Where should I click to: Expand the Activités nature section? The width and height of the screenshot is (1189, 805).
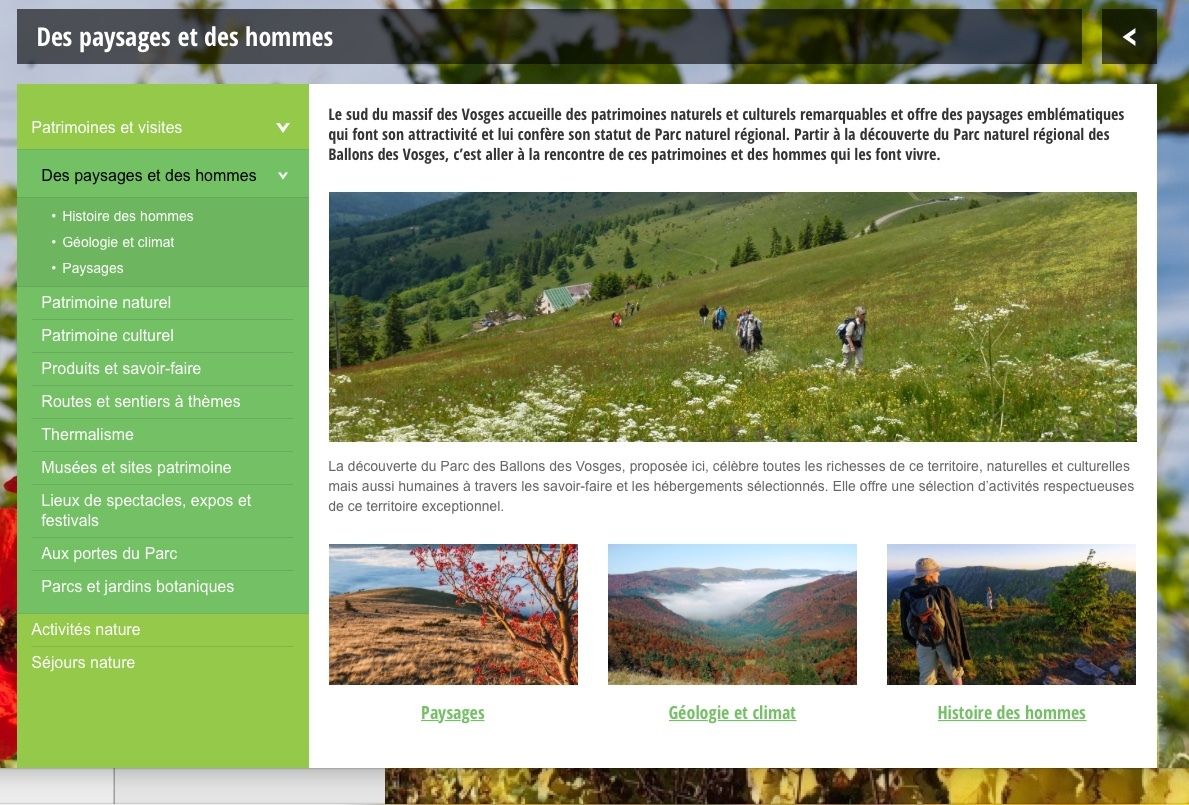pos(86,629)
